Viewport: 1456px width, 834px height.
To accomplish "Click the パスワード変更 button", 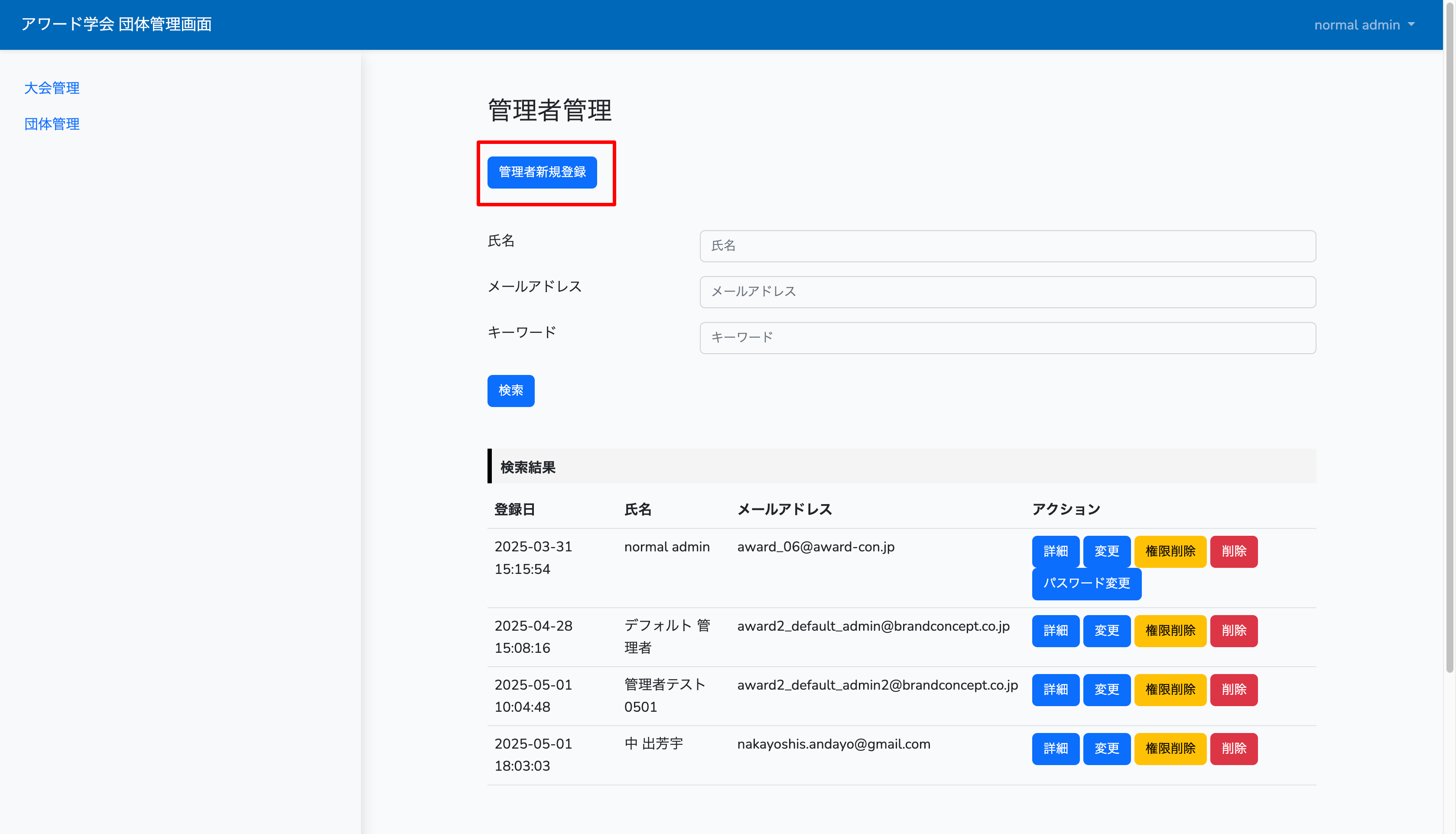I will point(1086,583).
